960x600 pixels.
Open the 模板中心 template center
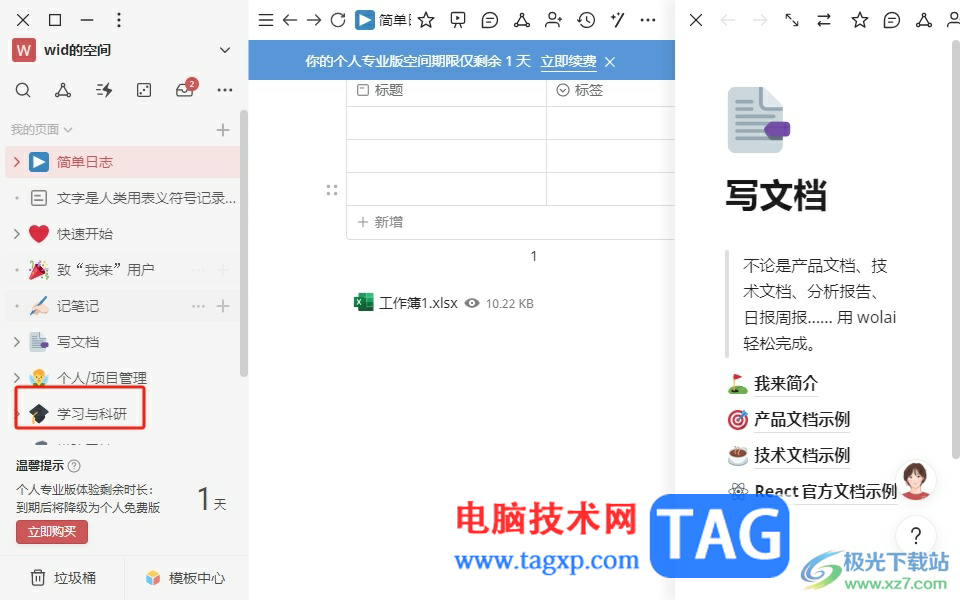[186, 578]
